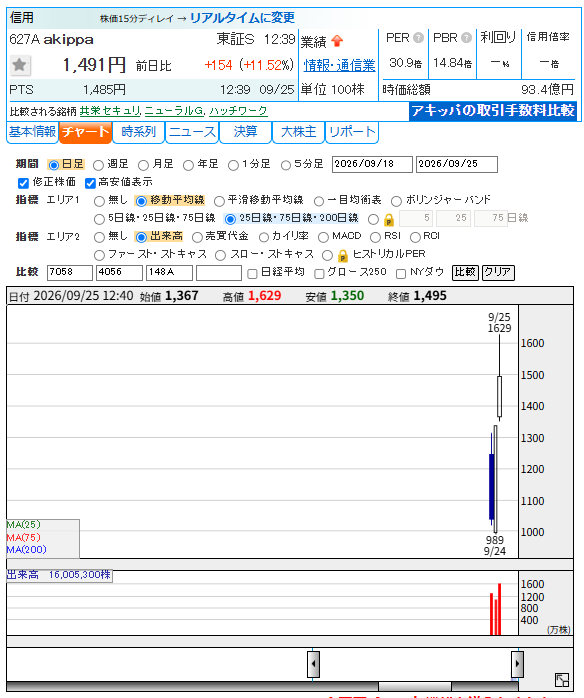Select ボリンジャーバンド indicator radio
Image resolution: width=584 pixels, height=698 pixels.
pos(396,201)
